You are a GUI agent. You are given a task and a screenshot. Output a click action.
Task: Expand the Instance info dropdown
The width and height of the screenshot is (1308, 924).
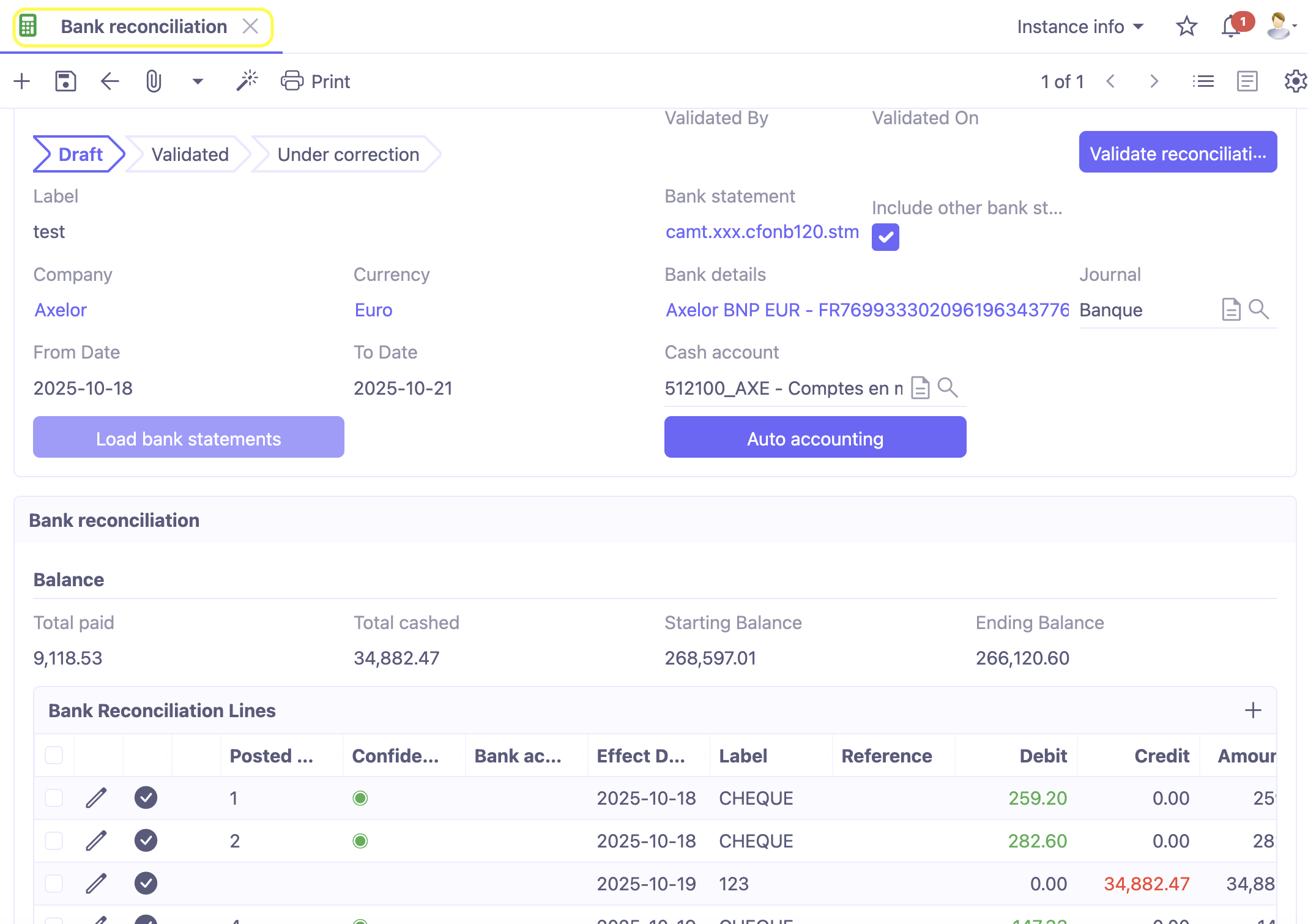coord(1080,27)
